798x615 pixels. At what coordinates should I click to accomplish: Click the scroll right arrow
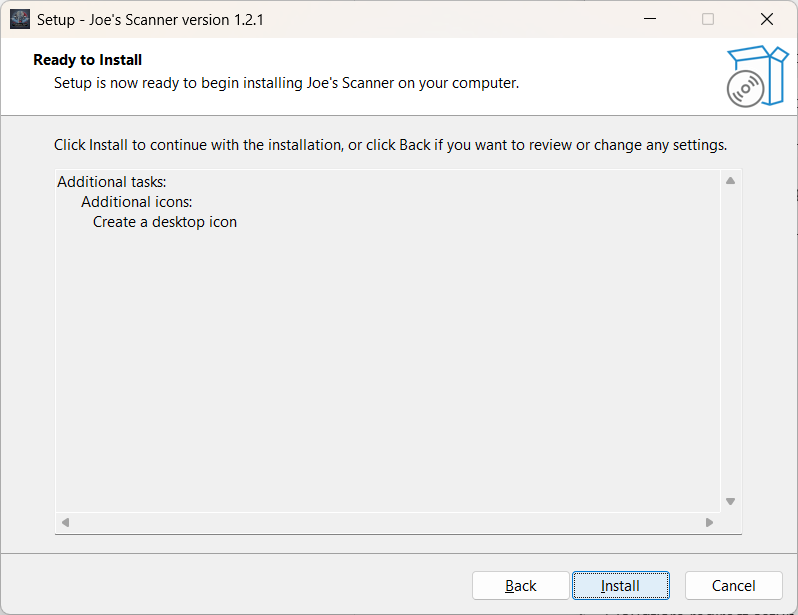[x=709, y=522]
